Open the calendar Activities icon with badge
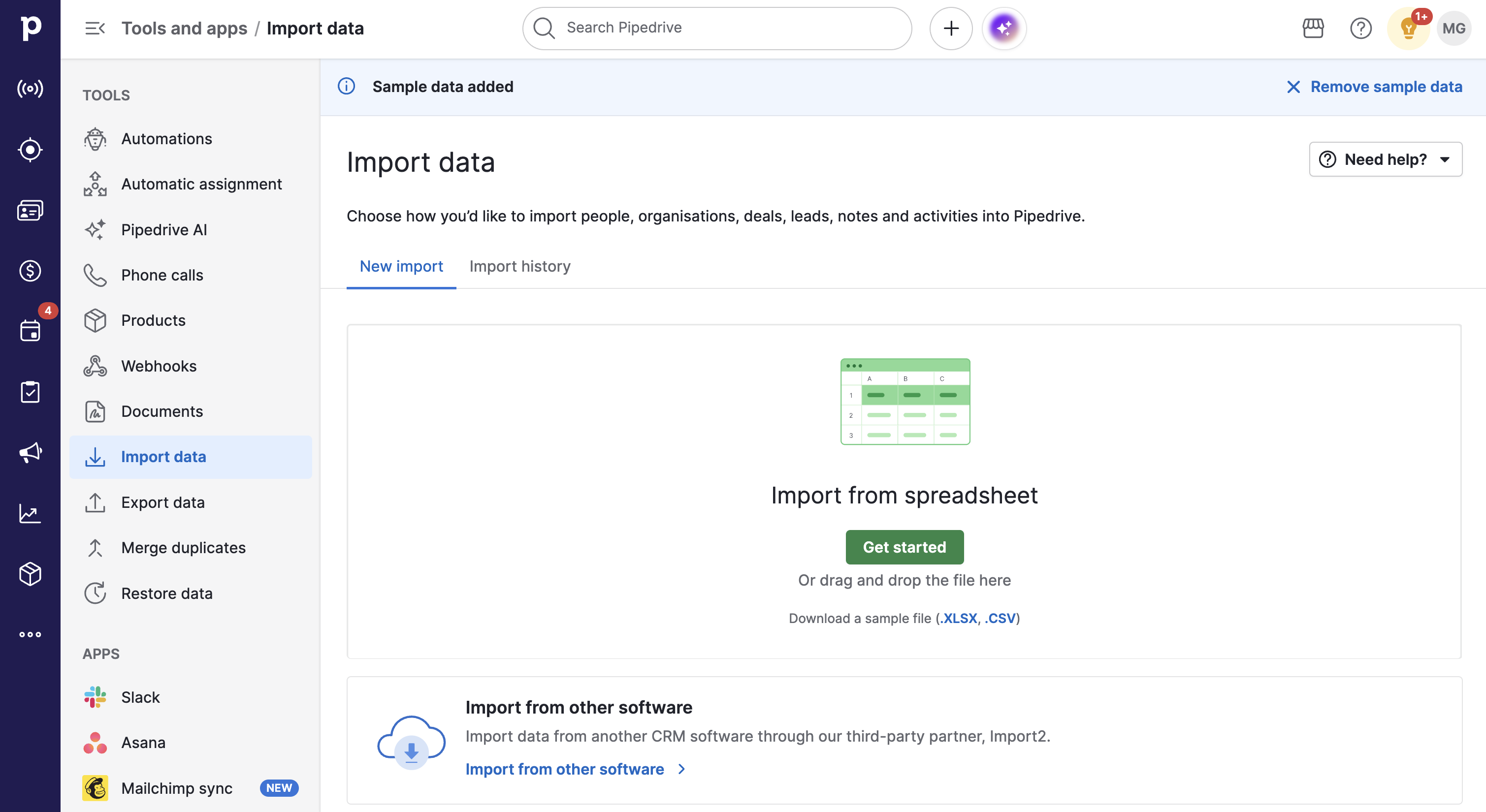Viewport: 1486px width, 812px height. [x=30, y=331]
